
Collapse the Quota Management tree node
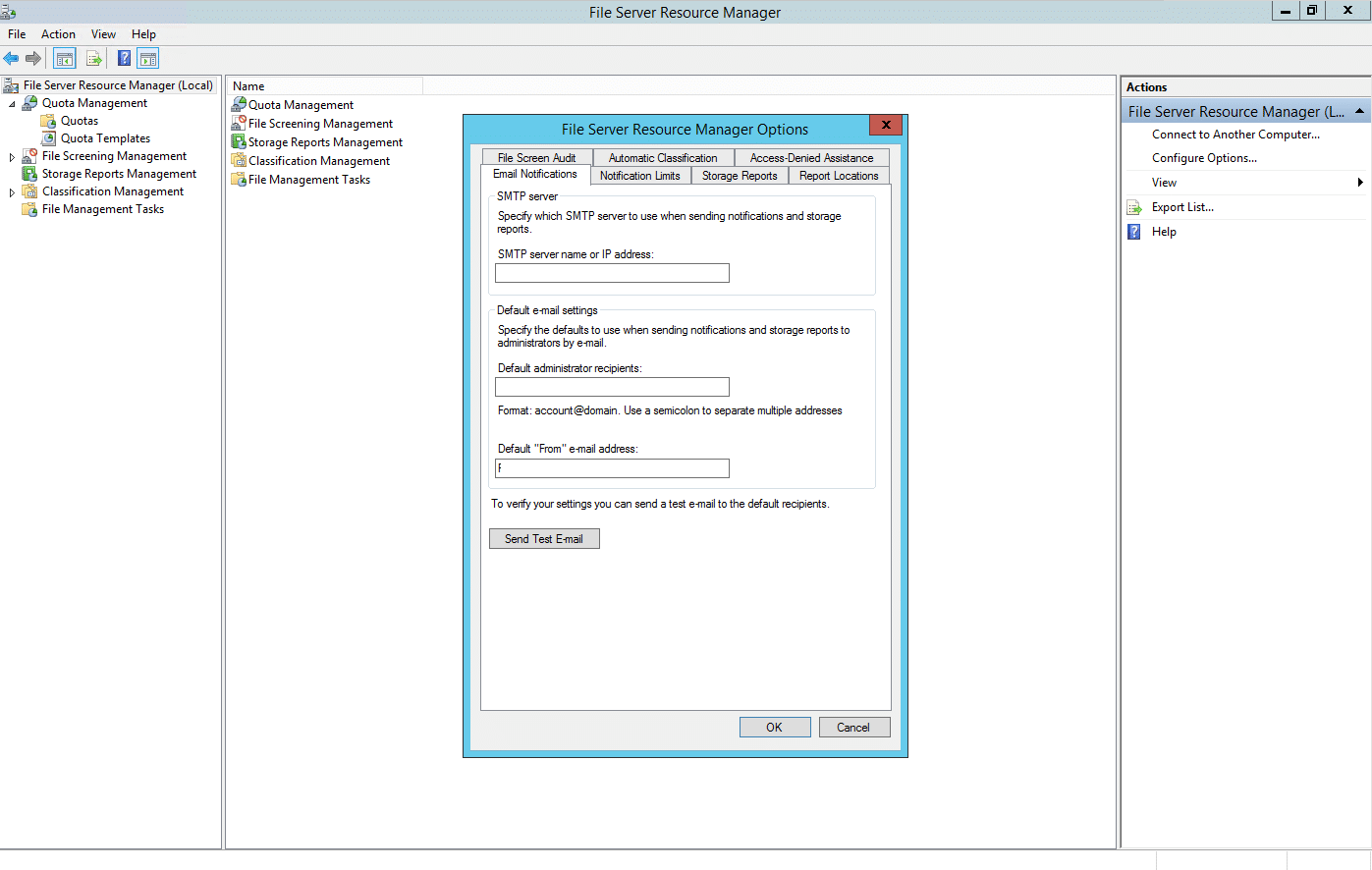pos(12,103)
